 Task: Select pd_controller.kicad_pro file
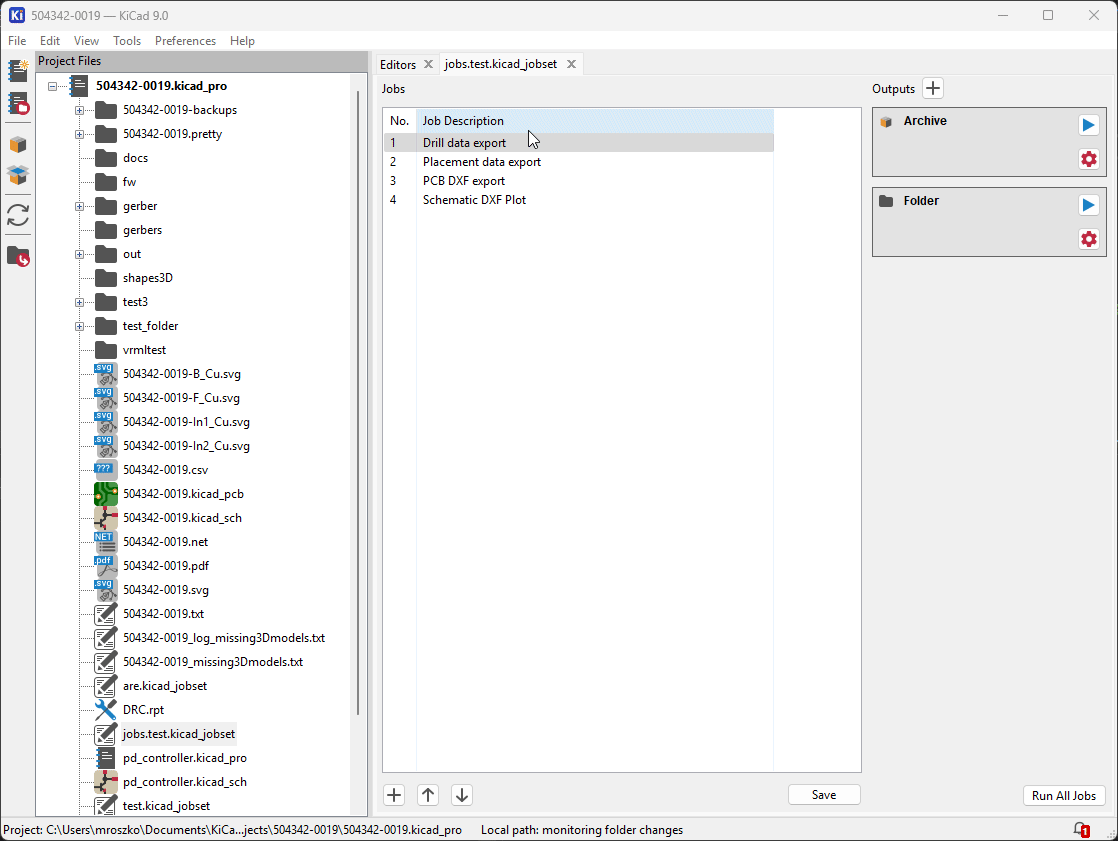coord(185,758)
